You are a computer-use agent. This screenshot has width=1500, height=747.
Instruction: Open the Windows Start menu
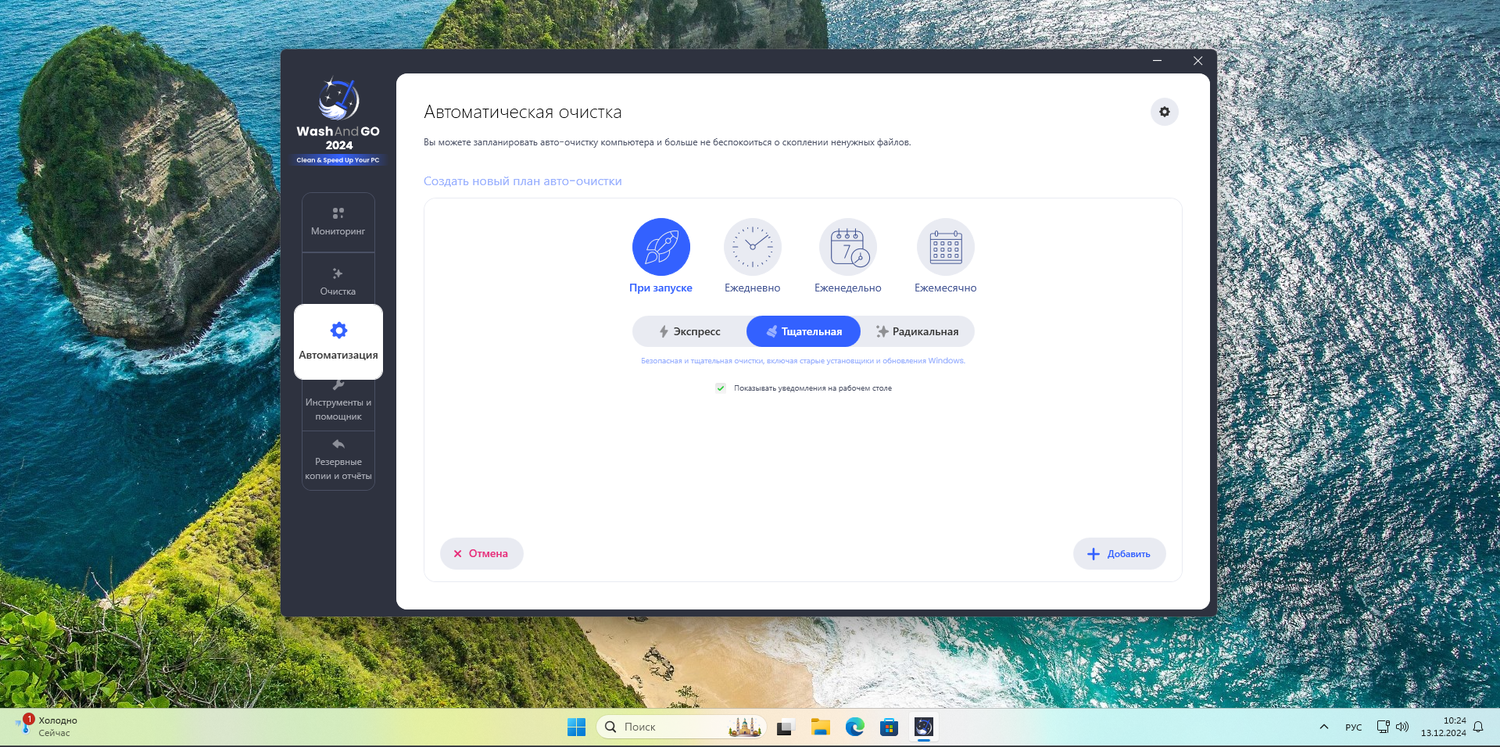[577, 727]
